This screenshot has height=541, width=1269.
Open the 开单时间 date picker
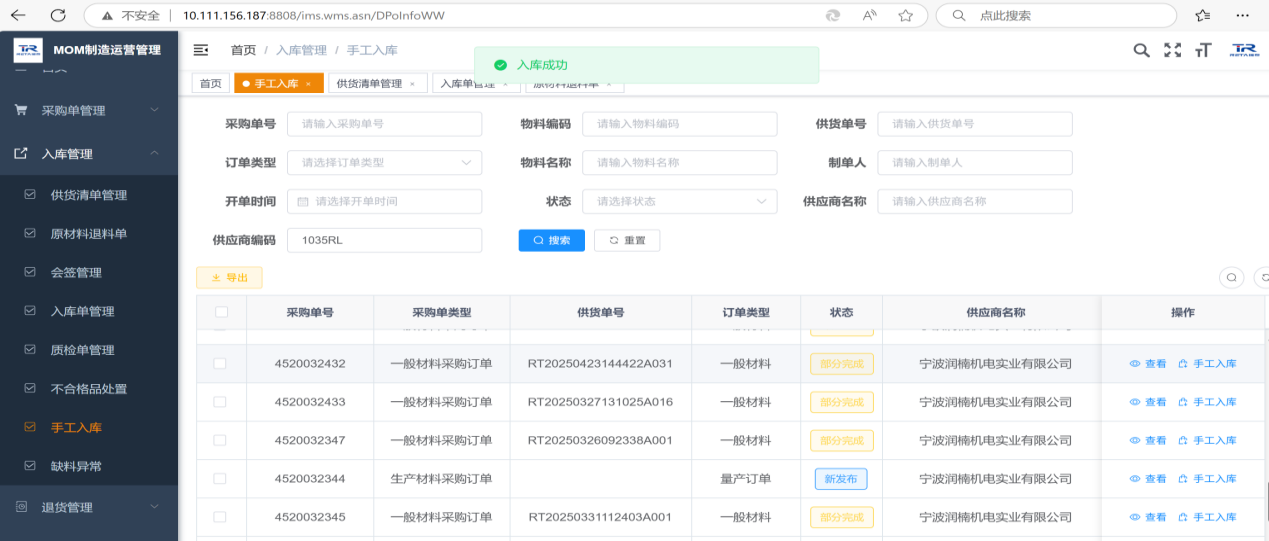(x=384, y=201)
